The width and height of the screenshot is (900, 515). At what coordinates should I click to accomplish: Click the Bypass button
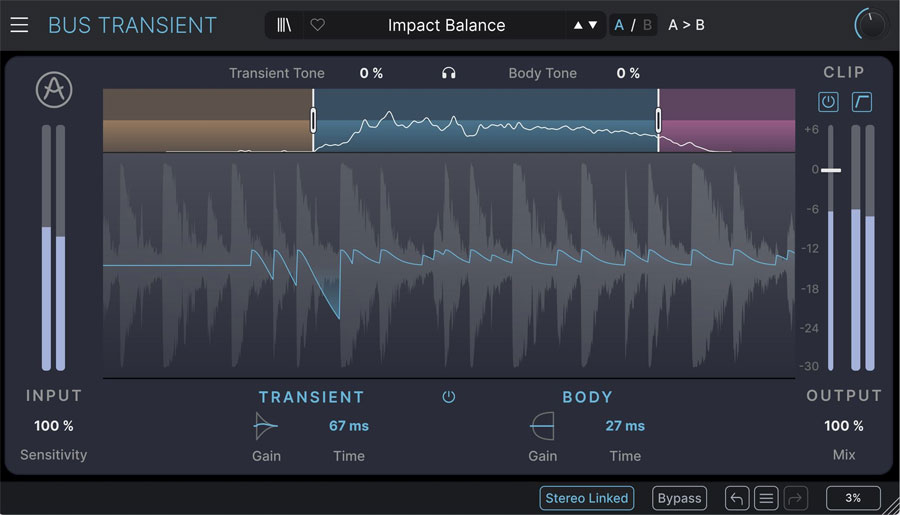click(x=679, y=498)
